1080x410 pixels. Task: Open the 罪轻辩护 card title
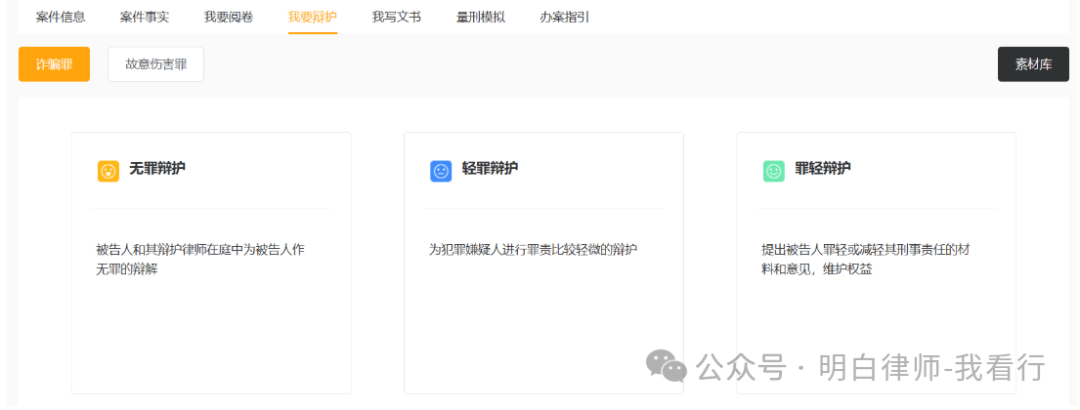(822, 168)
